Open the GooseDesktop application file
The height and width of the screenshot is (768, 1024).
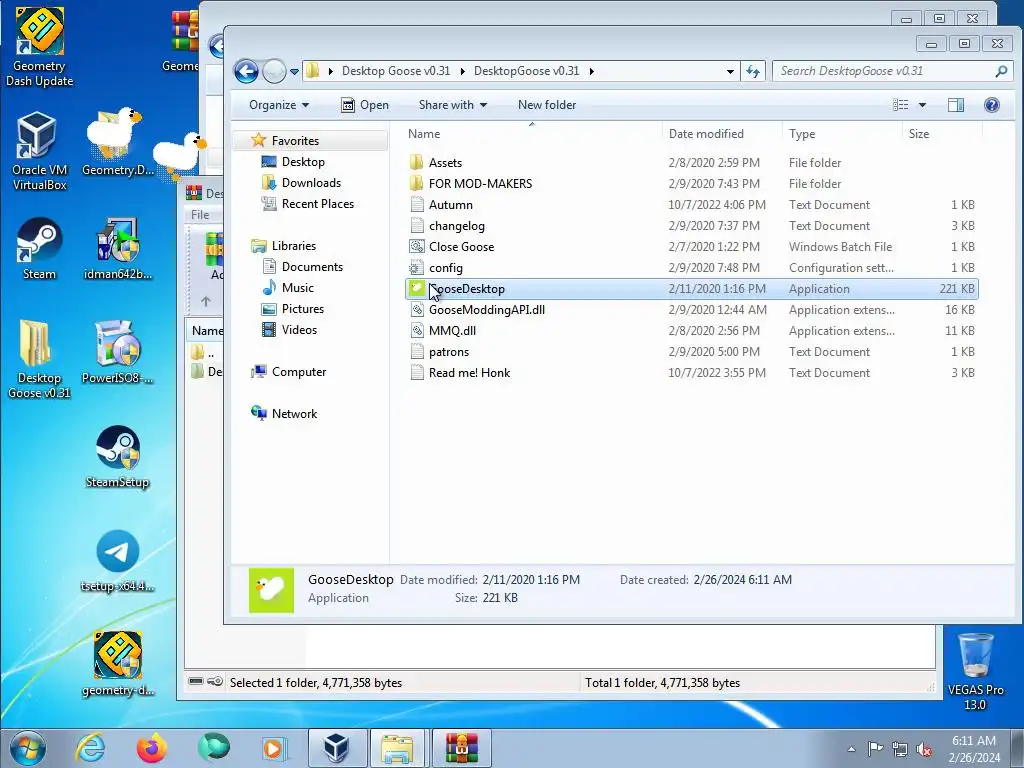[x=692, y=289]
